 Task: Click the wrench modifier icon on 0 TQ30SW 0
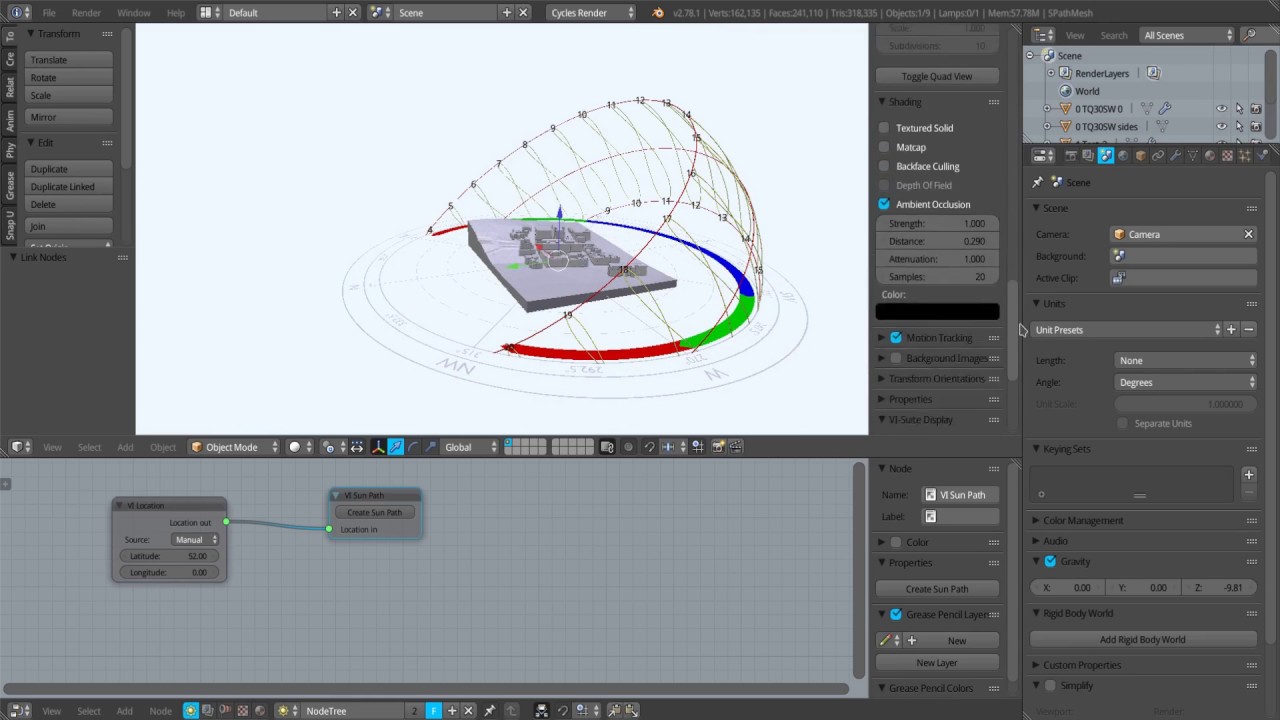tap(1165, 108)
